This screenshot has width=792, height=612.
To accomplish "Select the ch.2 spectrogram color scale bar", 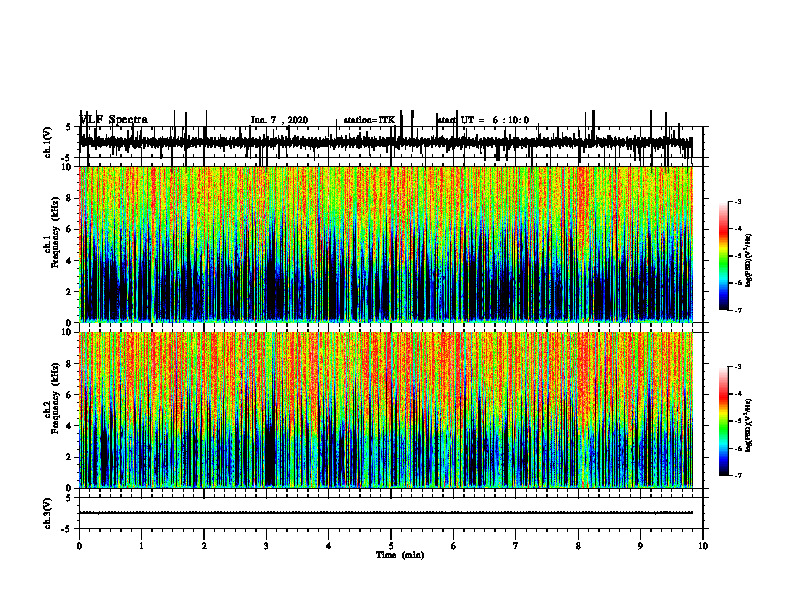I will pos(724,421).
